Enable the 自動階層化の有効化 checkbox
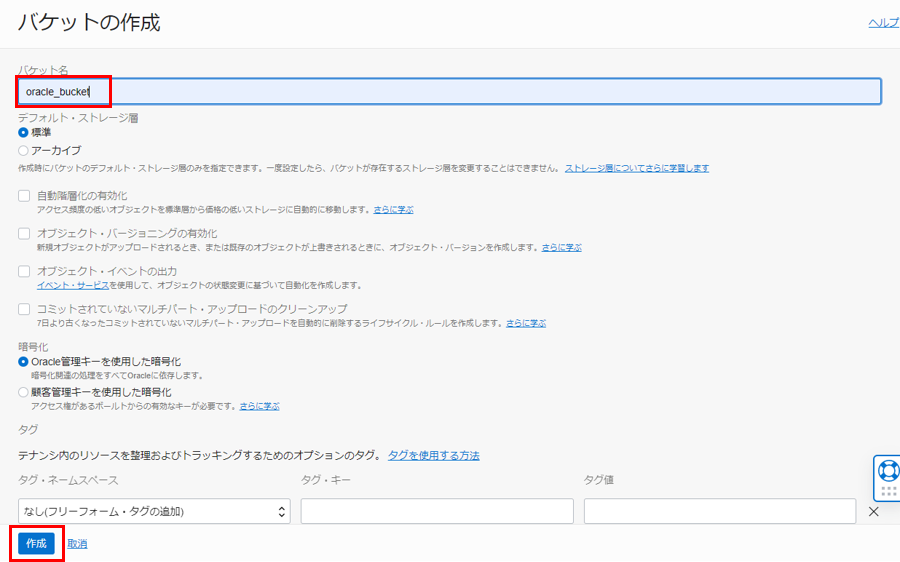Viewport: 900px width, 562px height. (24, 196)
